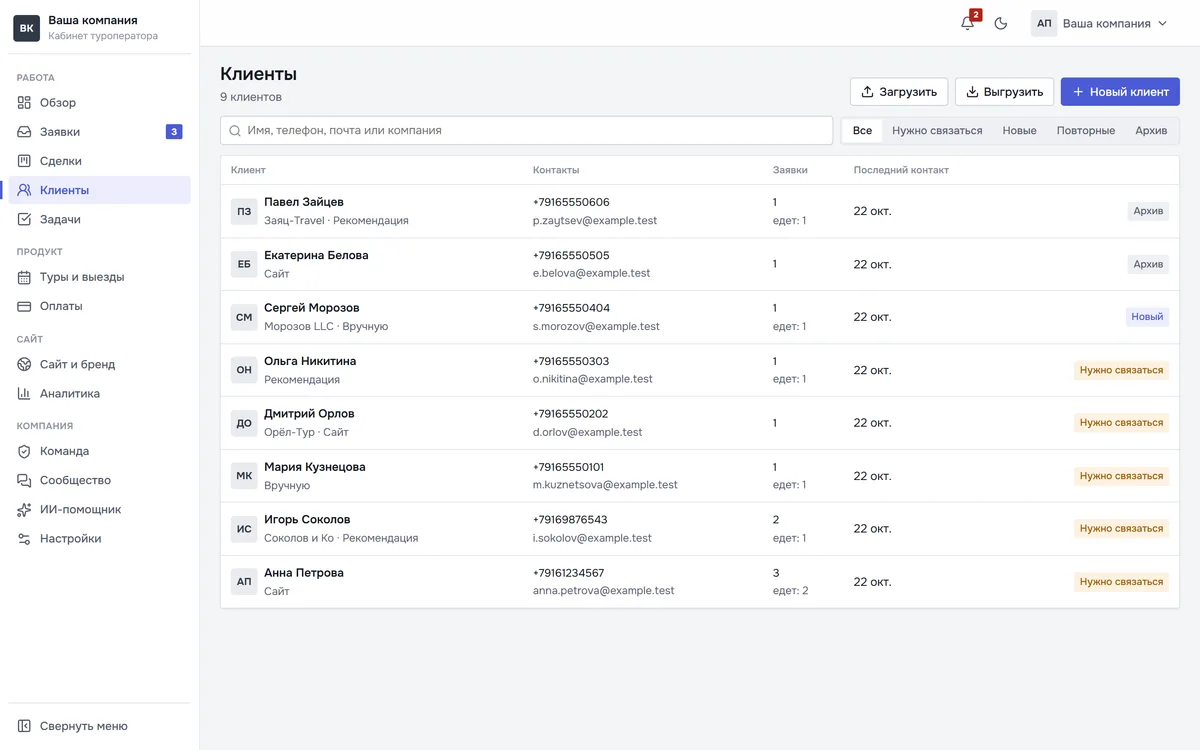Select the Нужно связаться filter tab
1200x750 pixels.
(x=937, y=131)
